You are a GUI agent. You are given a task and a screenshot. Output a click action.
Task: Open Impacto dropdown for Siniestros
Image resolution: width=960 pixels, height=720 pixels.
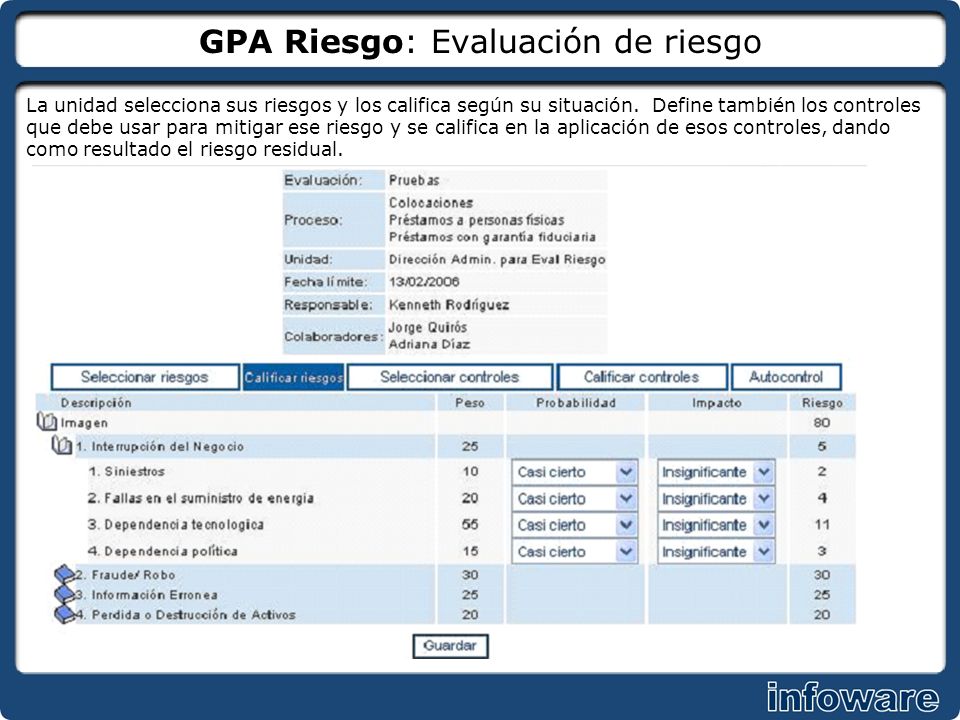pos(716,472)
